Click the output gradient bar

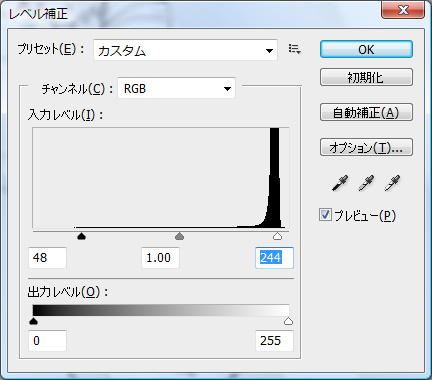tap(161, 310)
